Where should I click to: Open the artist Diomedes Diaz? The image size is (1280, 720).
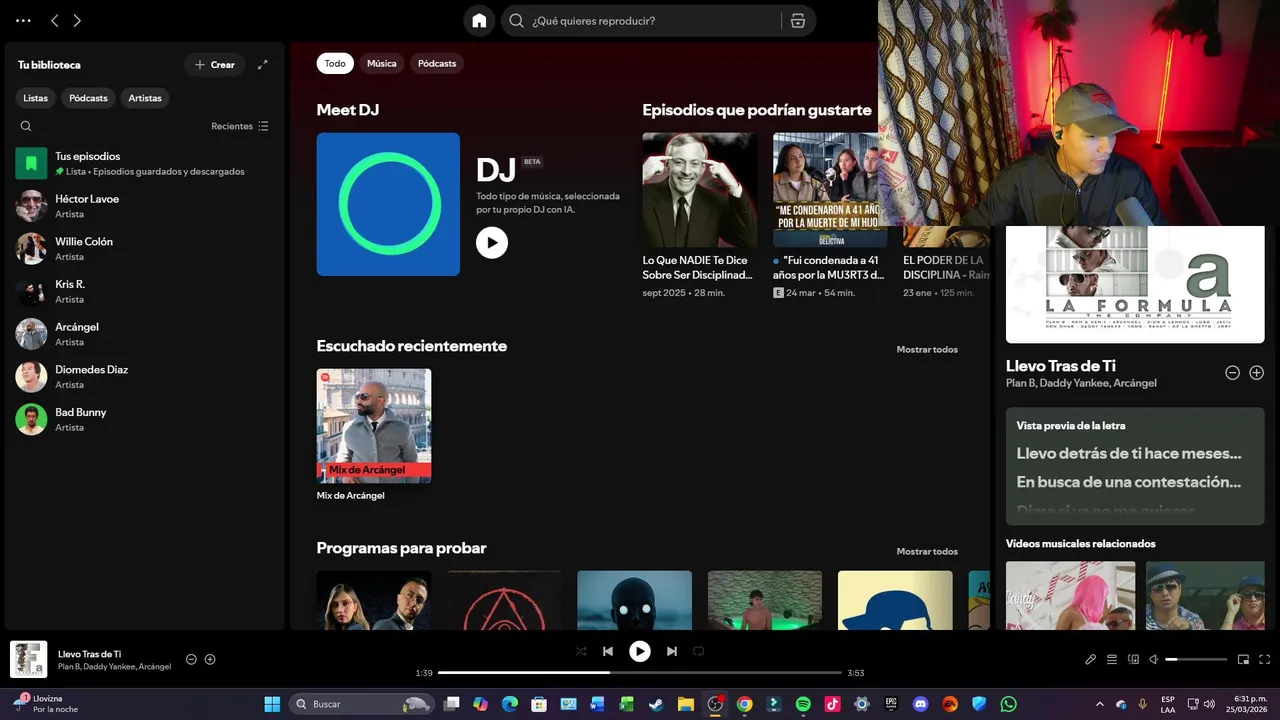[x=145, y=377]
